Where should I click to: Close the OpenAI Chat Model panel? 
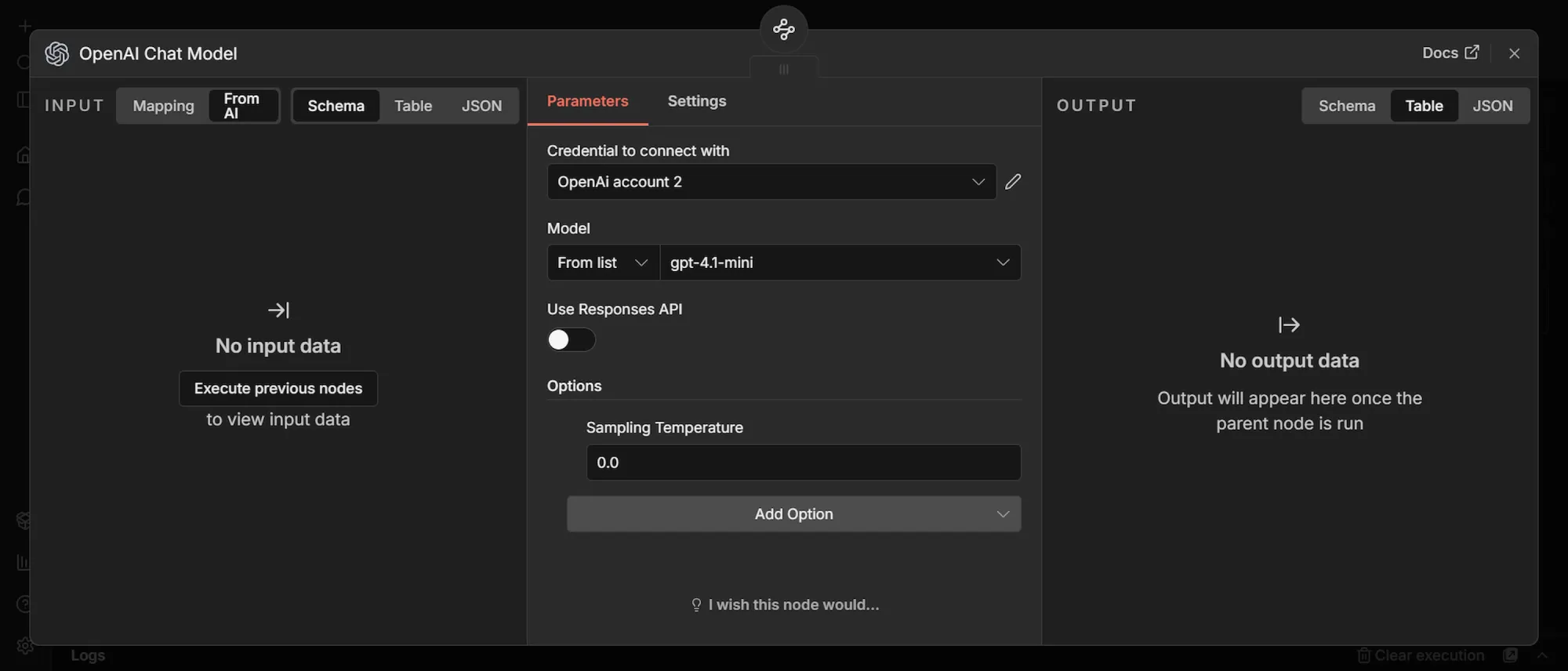(x=1514, y=53)
